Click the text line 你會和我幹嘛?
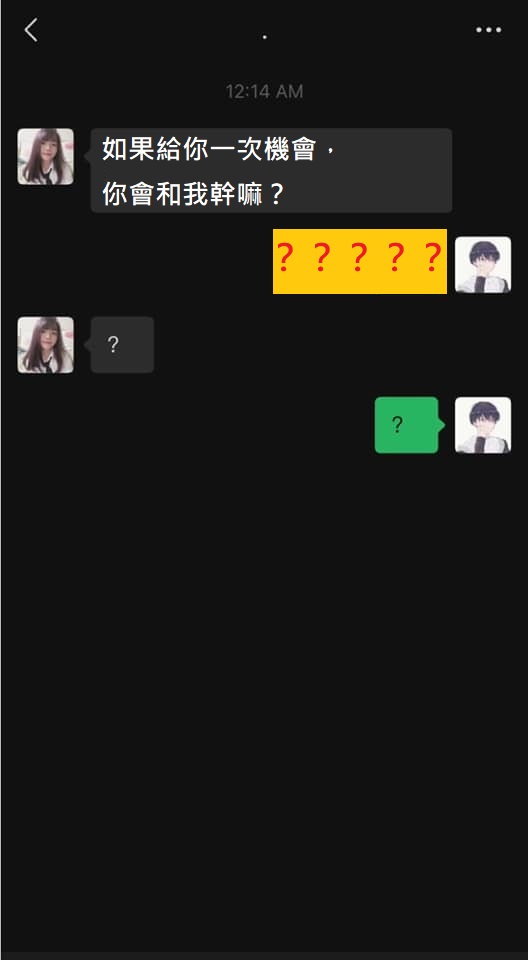The width and height of the screenshot is (528, 960). pos(192,194)
